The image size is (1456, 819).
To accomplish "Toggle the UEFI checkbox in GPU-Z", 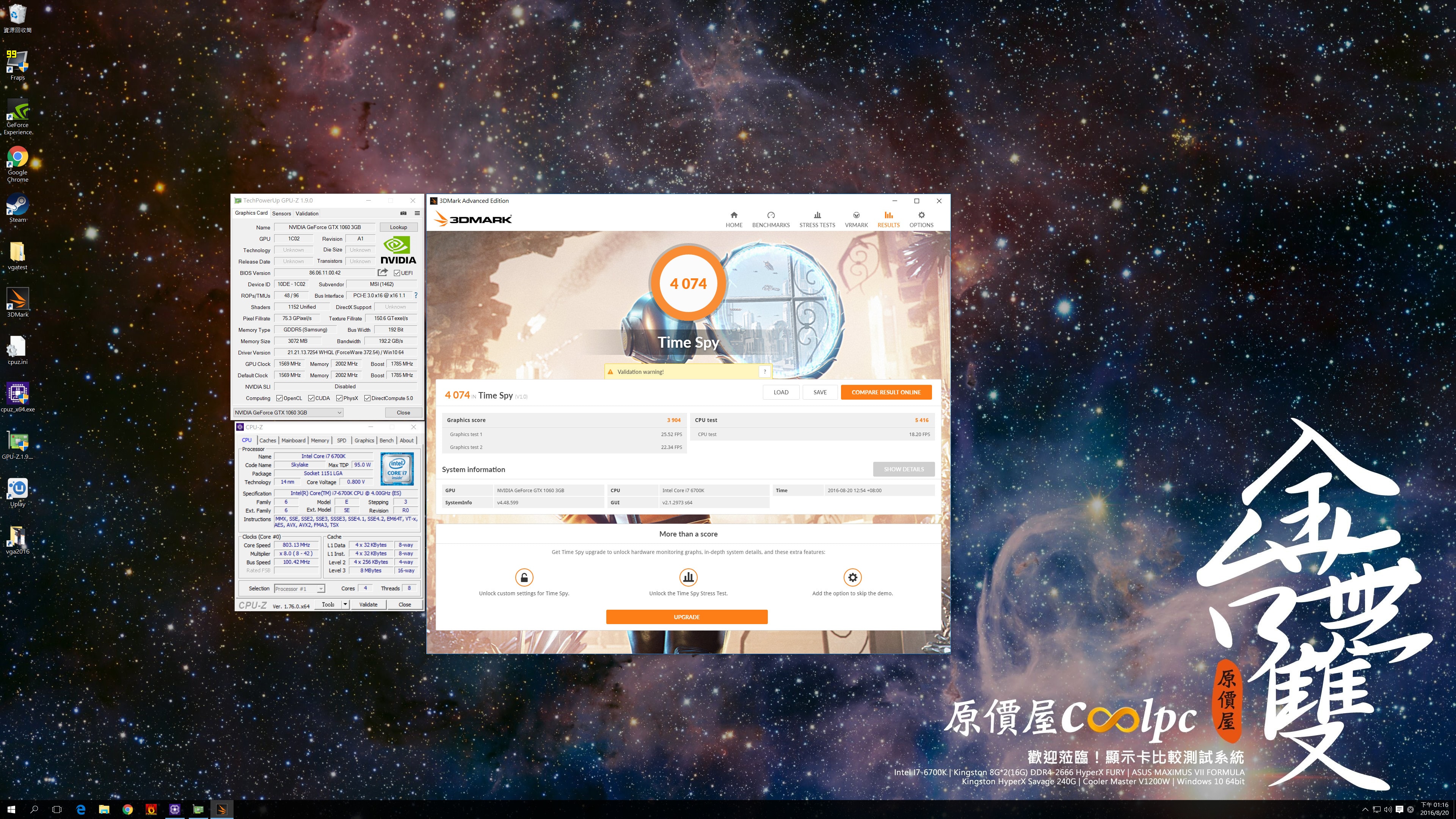I will tap(397, 273).
